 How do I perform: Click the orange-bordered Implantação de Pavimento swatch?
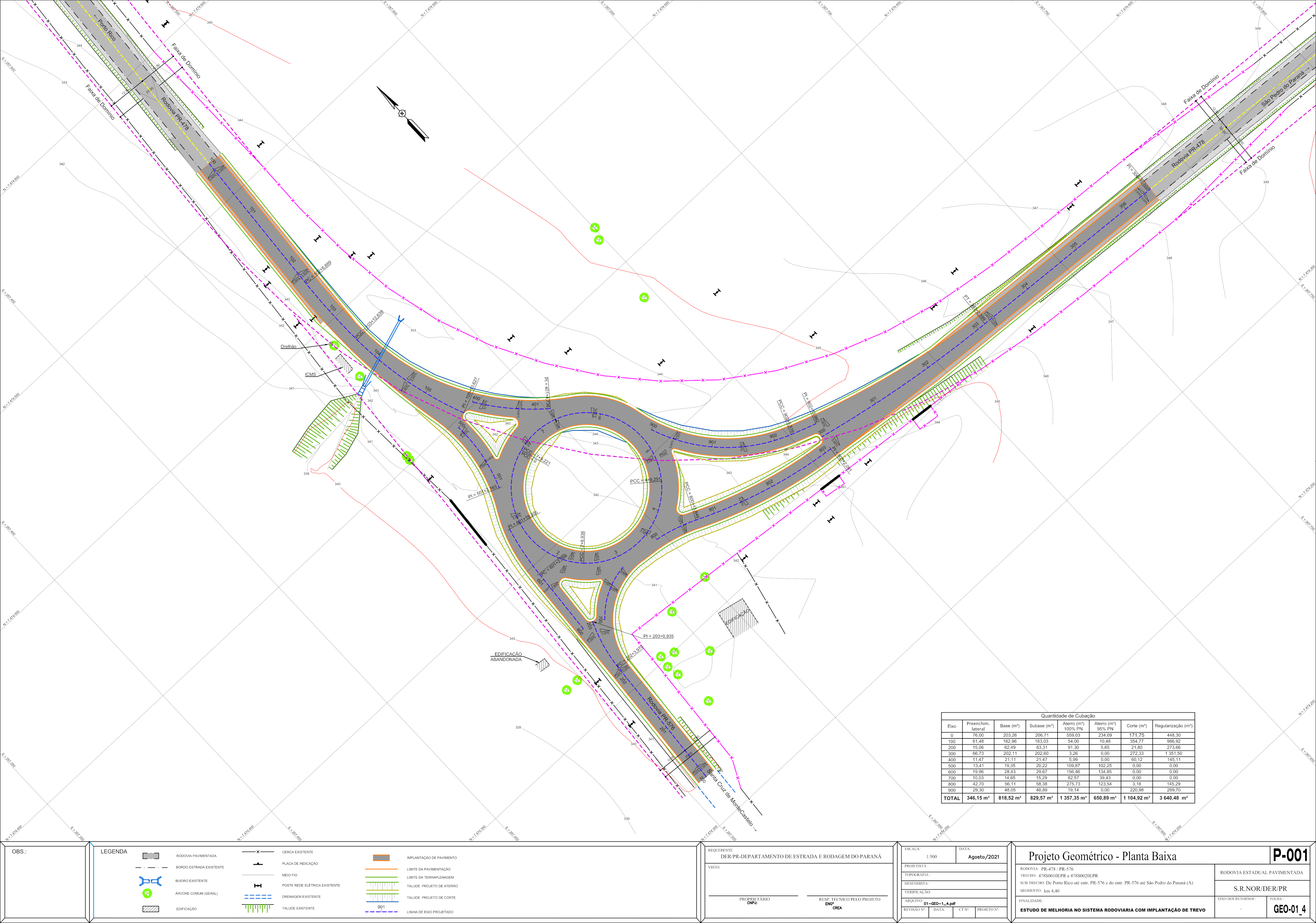click(381, 858)
